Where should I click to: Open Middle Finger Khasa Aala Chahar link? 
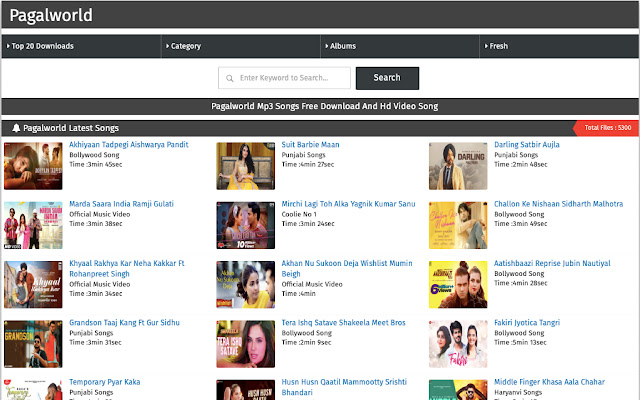tap(549, 382)
